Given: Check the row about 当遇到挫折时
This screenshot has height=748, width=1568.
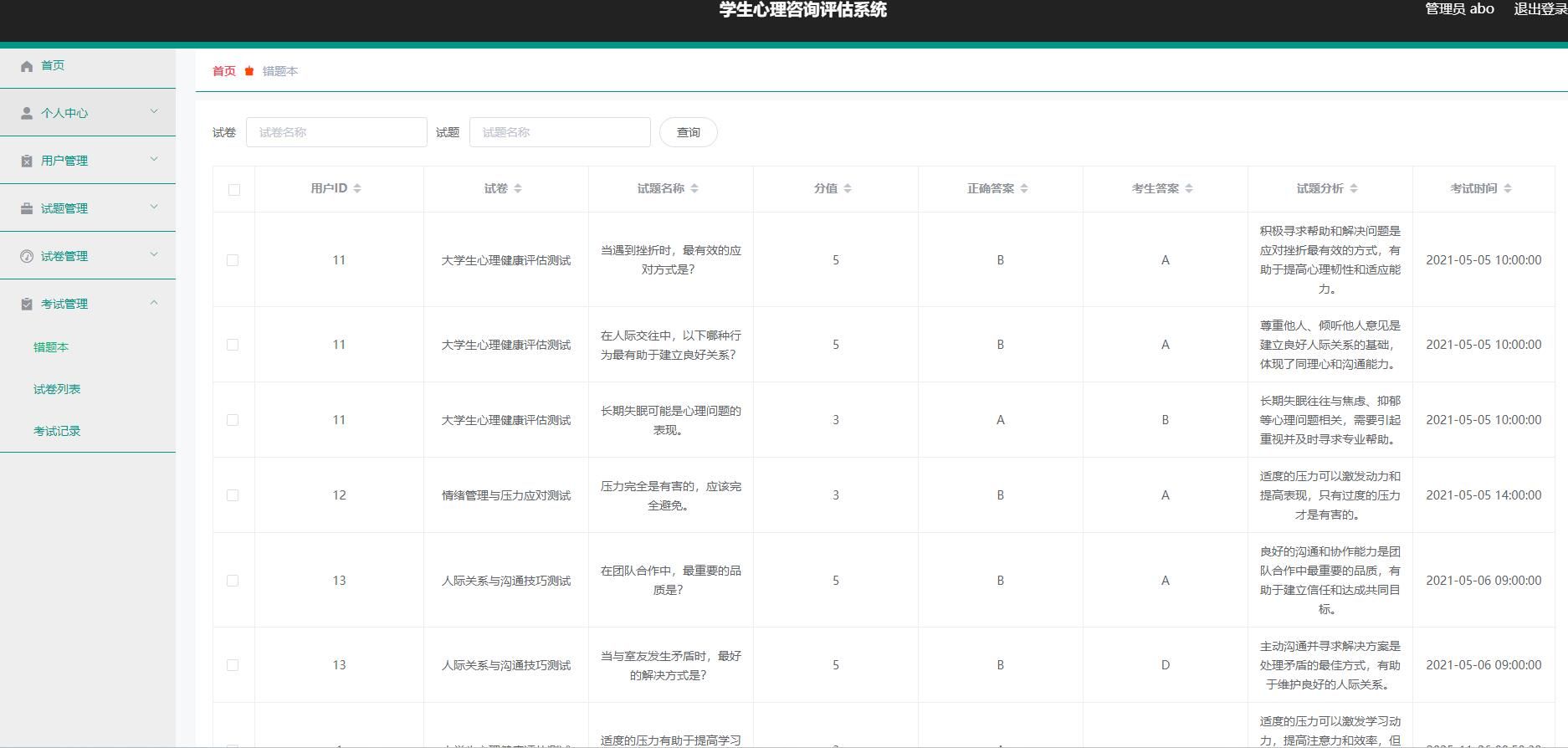Looking at the screenshot, I should pos(233,260).
